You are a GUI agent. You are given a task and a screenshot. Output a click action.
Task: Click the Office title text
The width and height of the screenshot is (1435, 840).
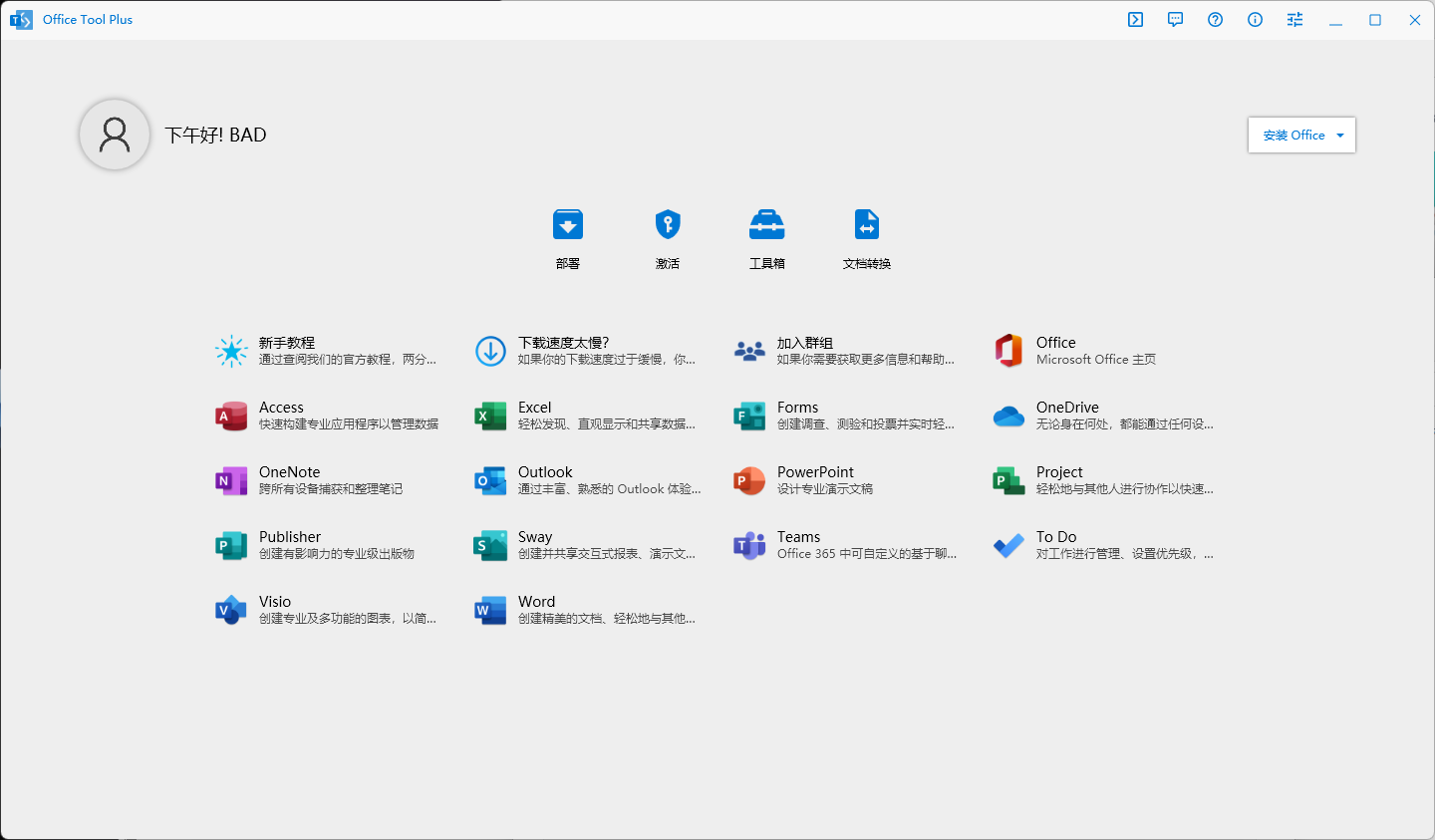[1056, 343]
